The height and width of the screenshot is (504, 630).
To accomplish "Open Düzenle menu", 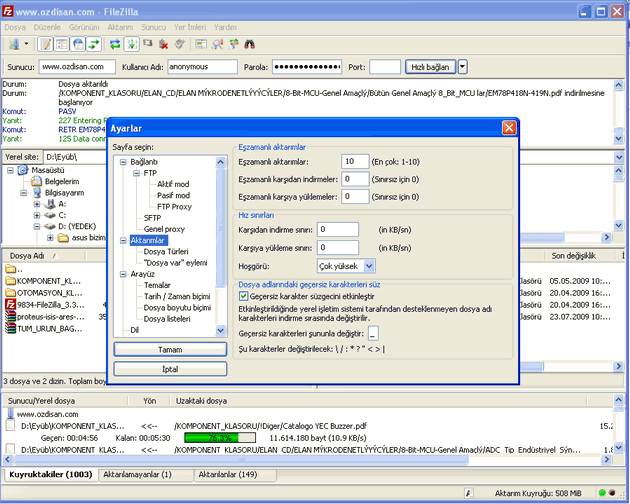I will [47, 27].
